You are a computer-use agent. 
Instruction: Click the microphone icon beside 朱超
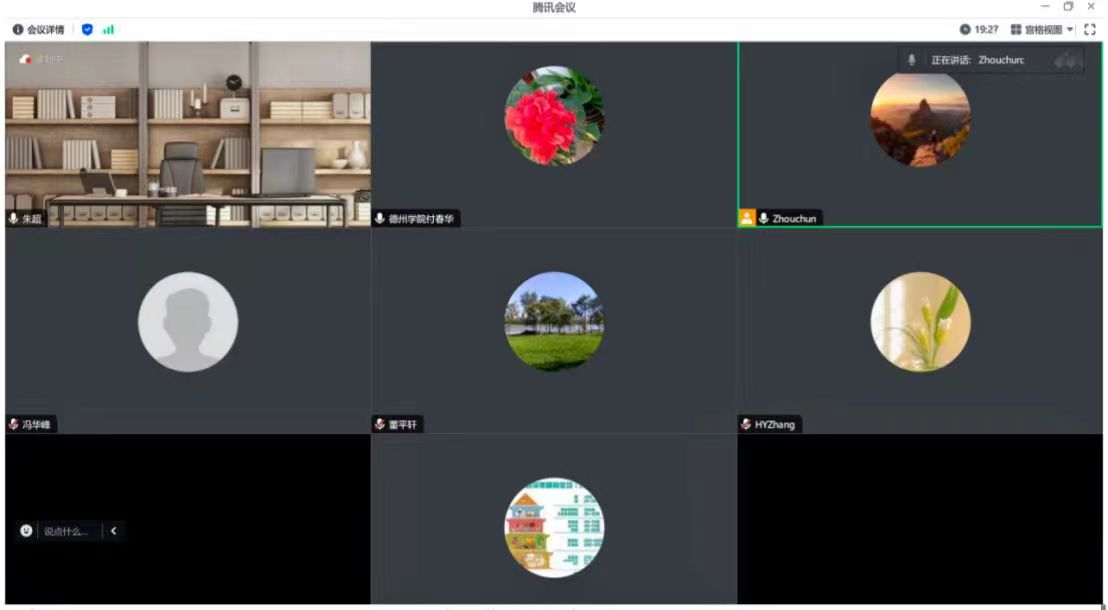(14, 218)
